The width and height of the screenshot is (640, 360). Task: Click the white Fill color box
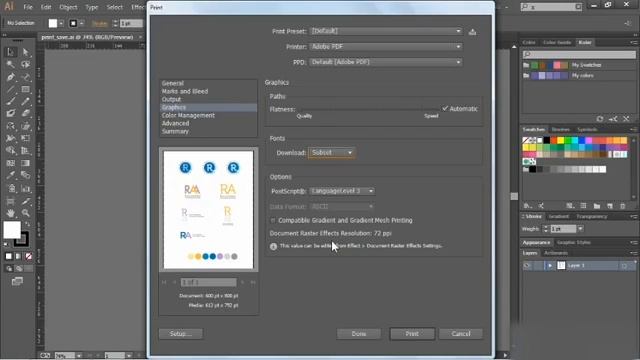coord(12,230)
